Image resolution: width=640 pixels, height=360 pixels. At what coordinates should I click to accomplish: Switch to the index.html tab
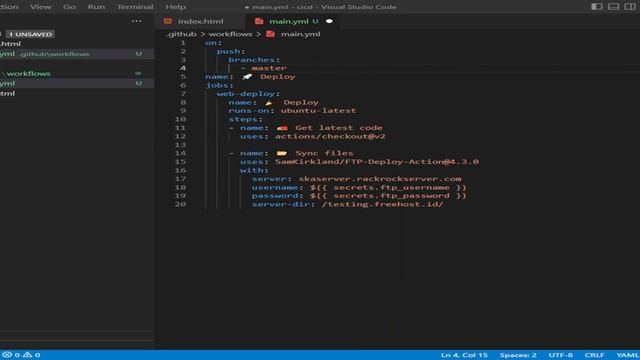200,21
